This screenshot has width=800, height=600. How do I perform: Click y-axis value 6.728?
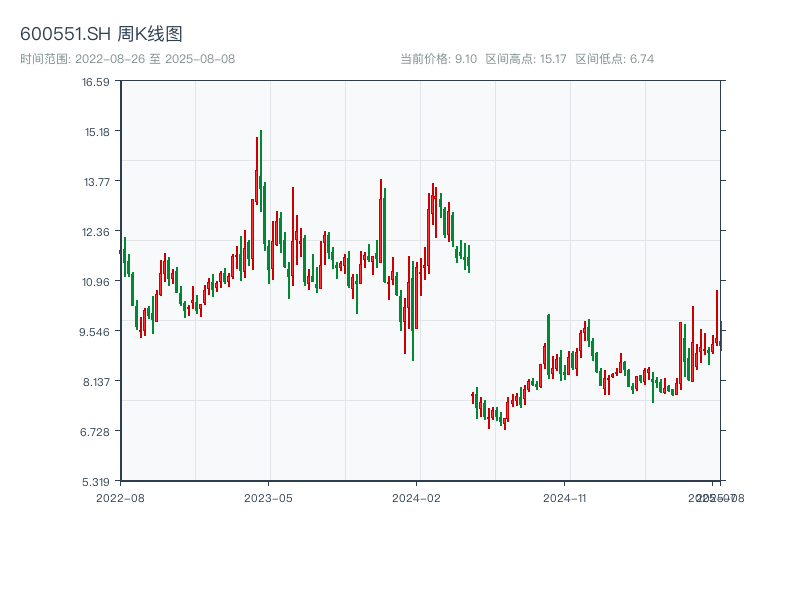pos(95,432)
